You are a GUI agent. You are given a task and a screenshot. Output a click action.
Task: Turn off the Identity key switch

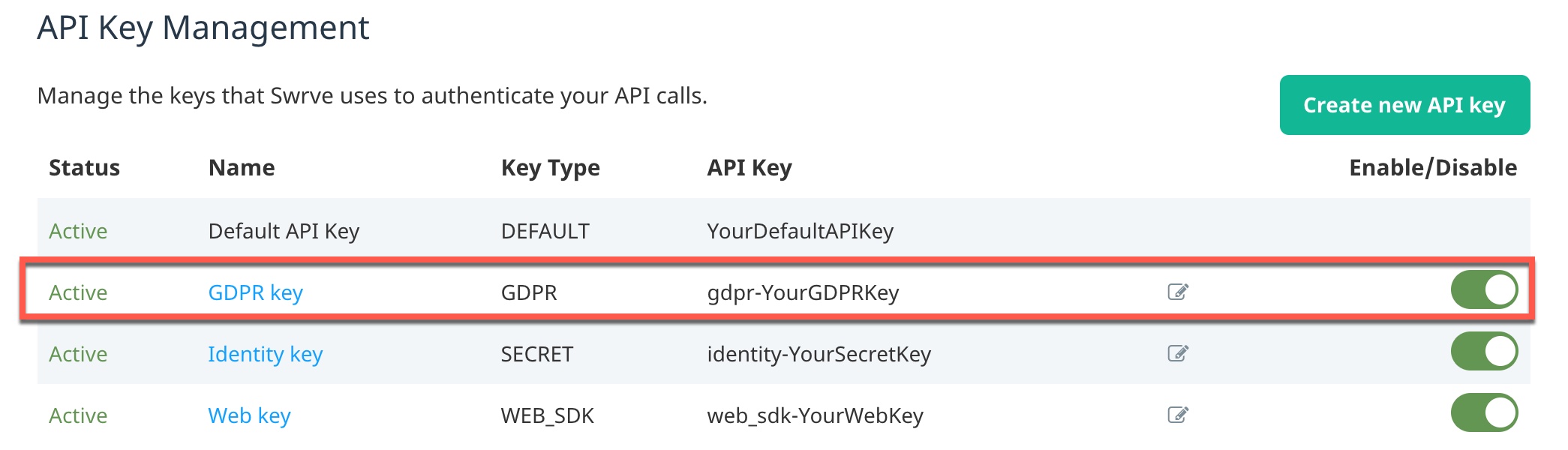click(x=1484, y=352)
